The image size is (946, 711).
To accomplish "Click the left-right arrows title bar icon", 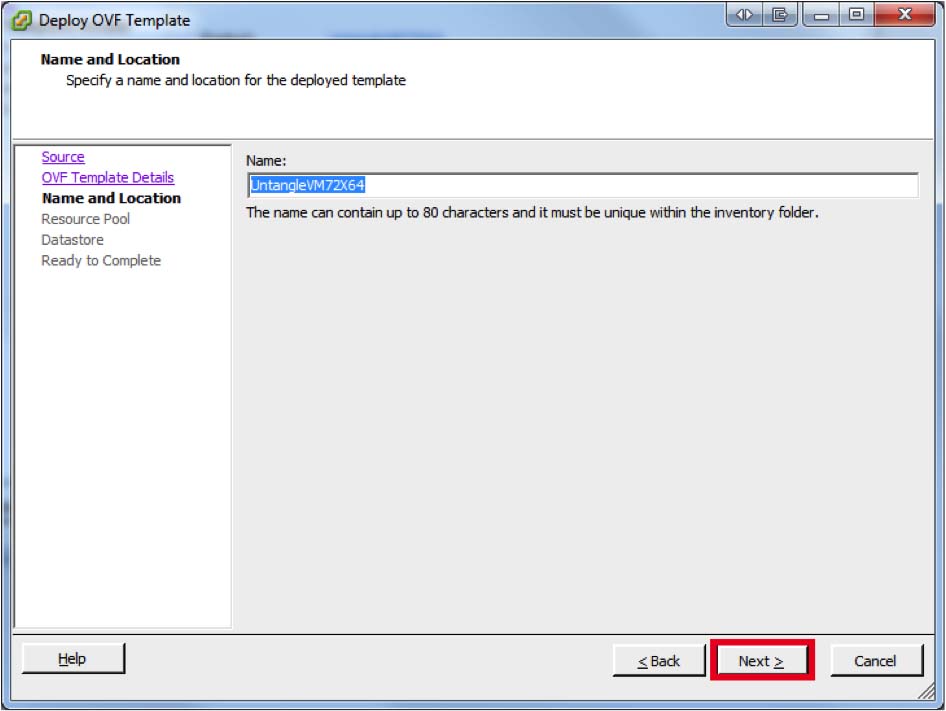I will [744, 14].
